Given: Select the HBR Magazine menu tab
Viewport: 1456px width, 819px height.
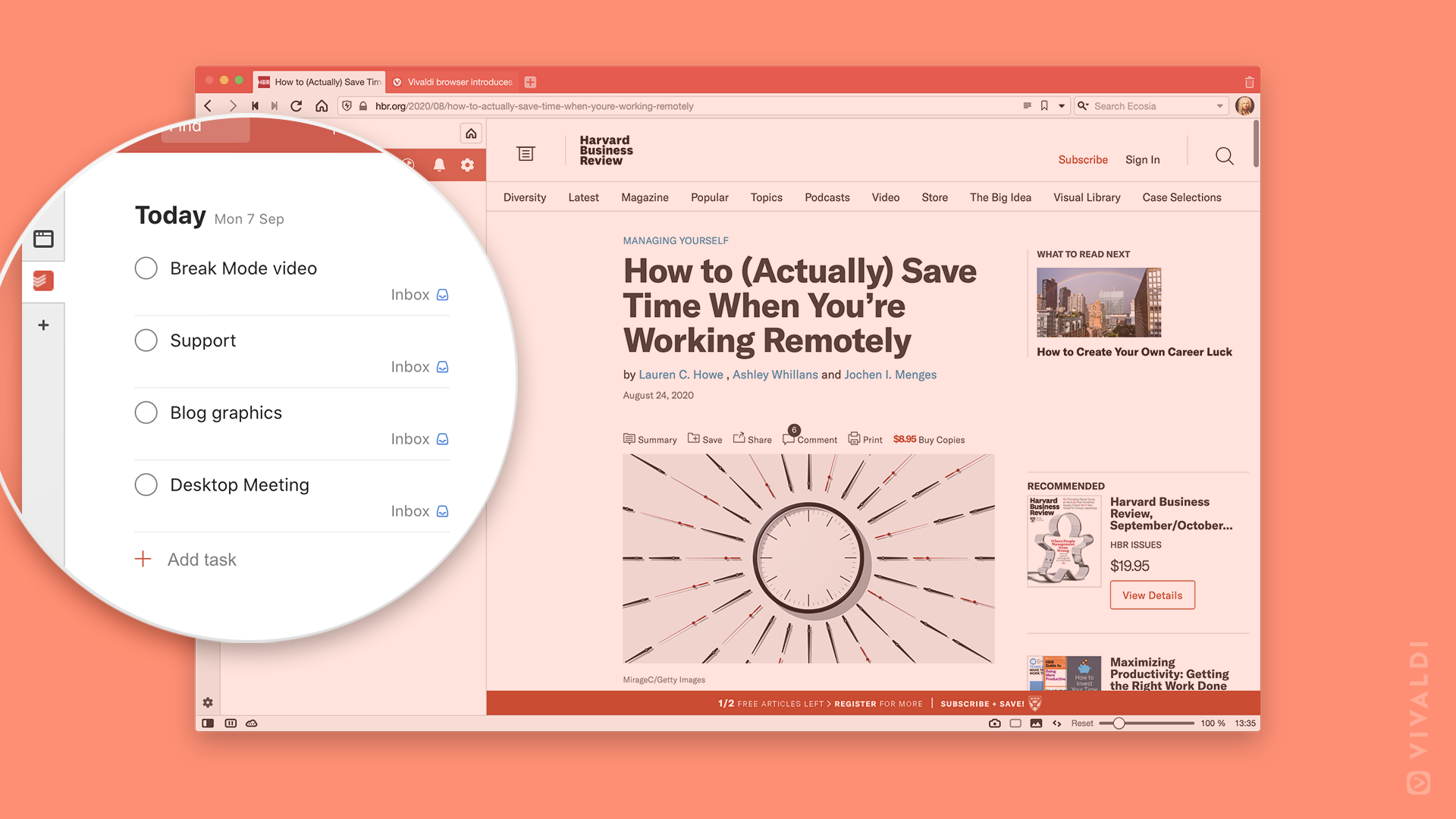Looking at the screenshot, I should 645,197.
